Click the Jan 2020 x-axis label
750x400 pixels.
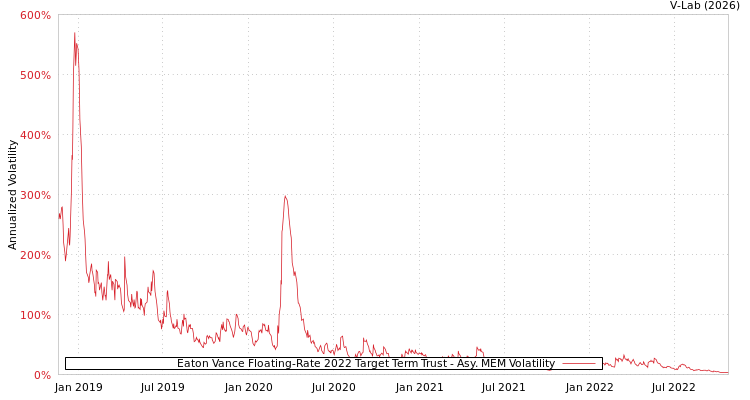(x=248, y=387)
